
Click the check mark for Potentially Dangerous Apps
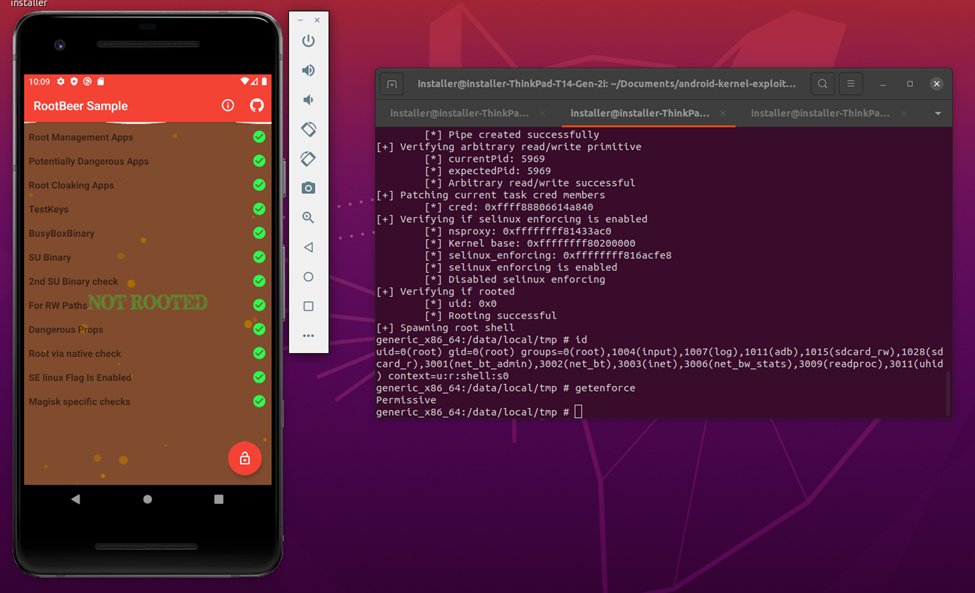click(x=259, y=161)
